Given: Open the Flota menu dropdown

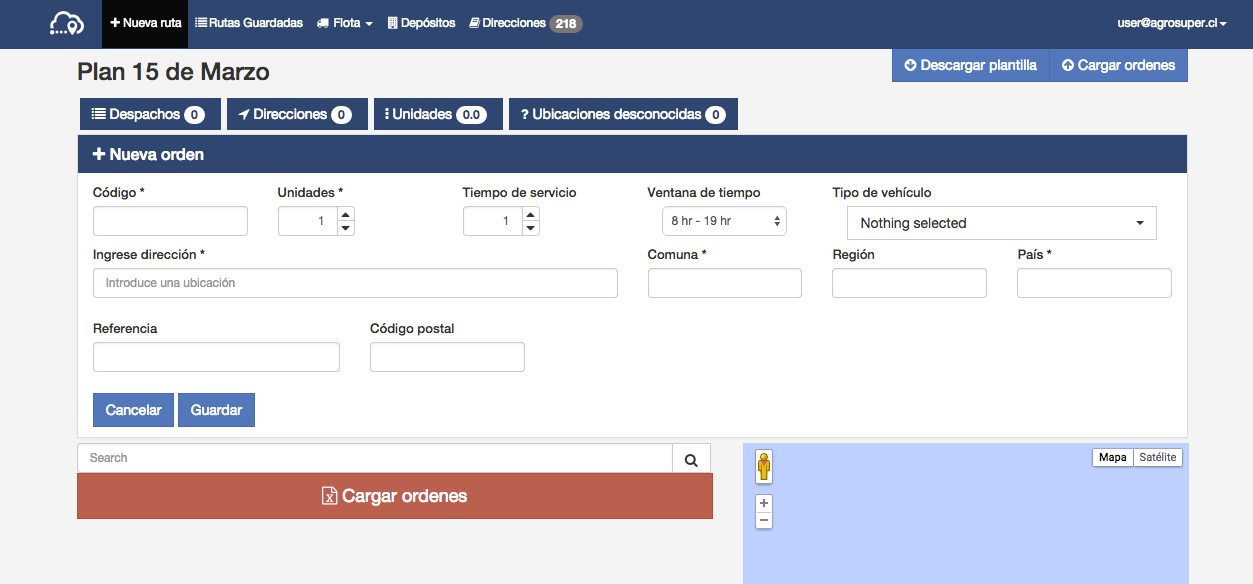Looking at the screenshot, I should (344, 23).
